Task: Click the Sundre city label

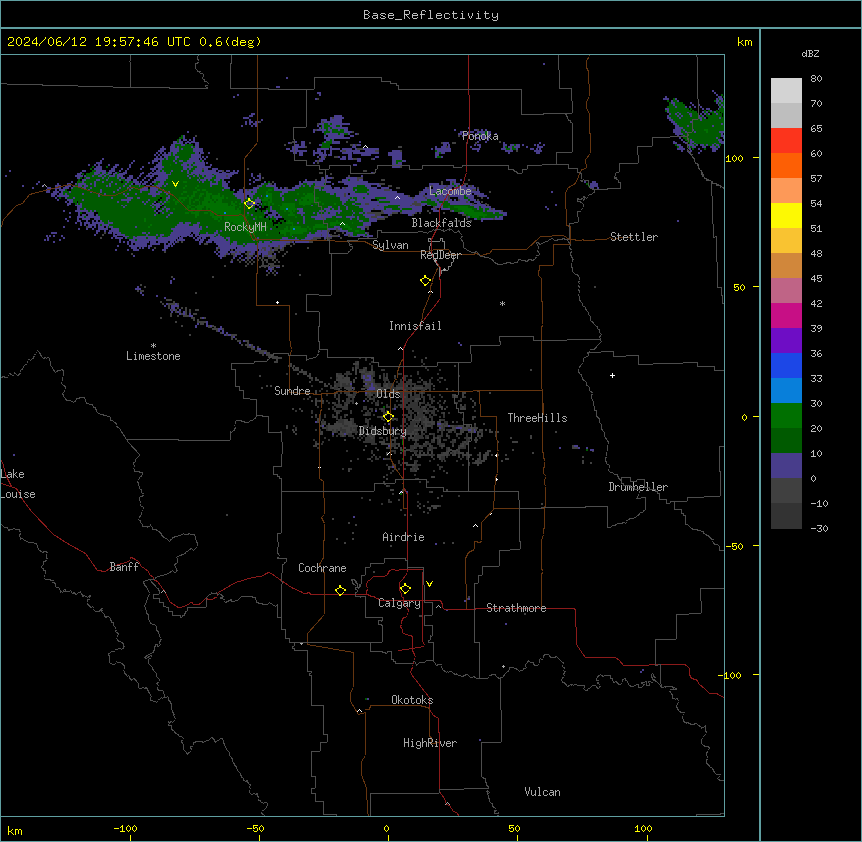Action: coord(292,391)
